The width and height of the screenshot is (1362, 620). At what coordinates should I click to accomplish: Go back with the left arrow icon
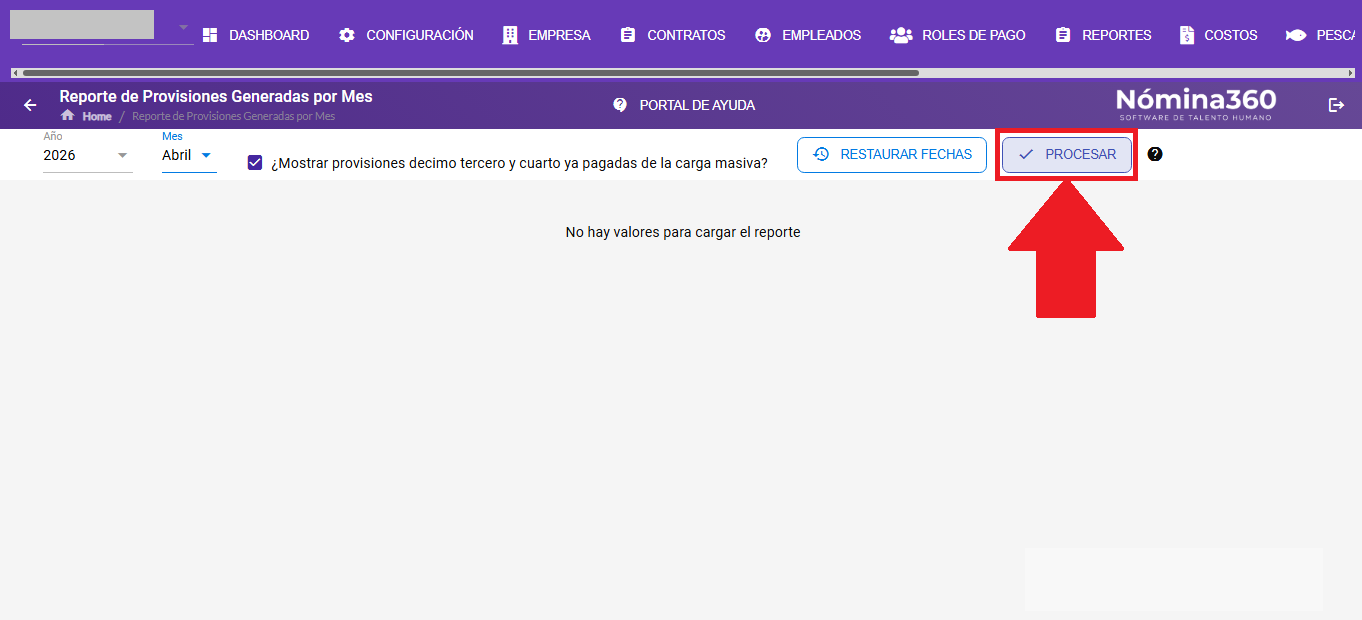30,105
